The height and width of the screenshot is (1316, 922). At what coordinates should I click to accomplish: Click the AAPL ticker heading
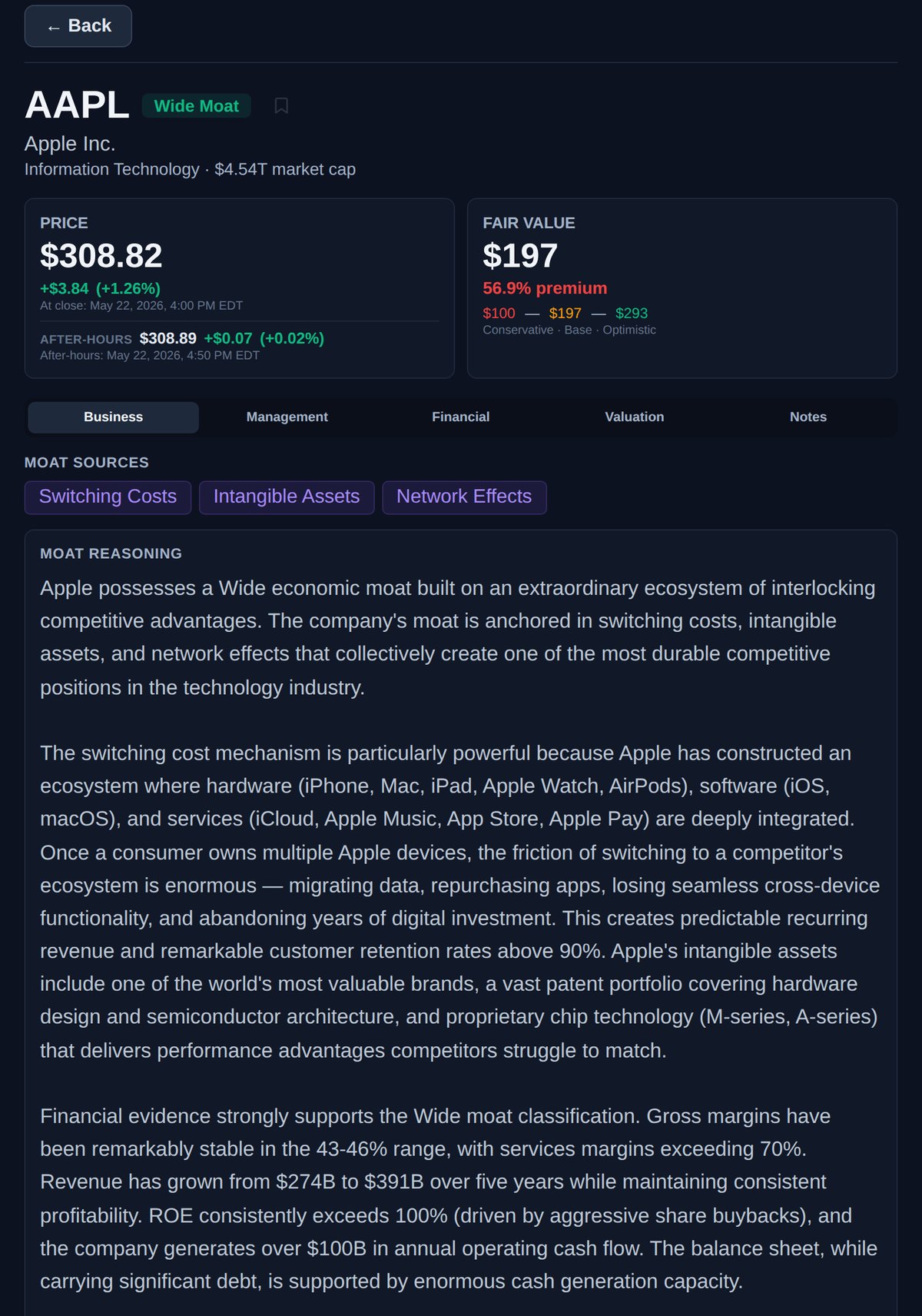click(77, 105)
